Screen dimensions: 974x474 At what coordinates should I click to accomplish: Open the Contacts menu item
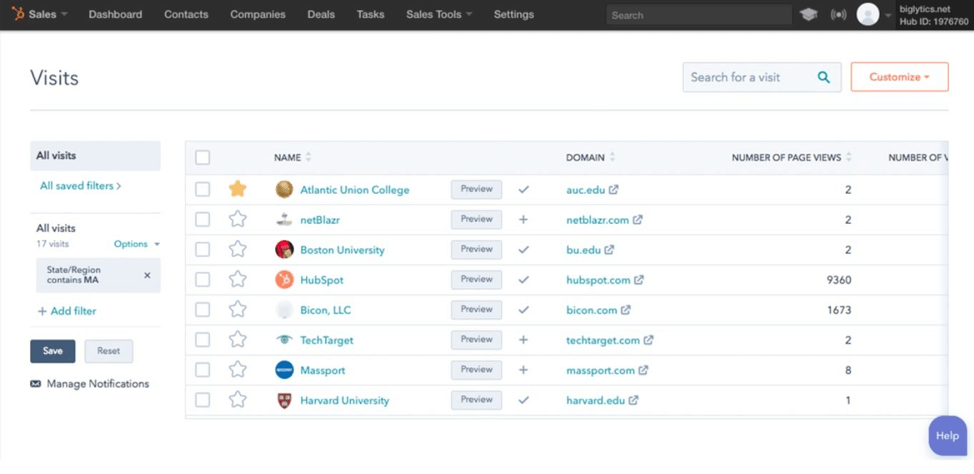[186, 14]
